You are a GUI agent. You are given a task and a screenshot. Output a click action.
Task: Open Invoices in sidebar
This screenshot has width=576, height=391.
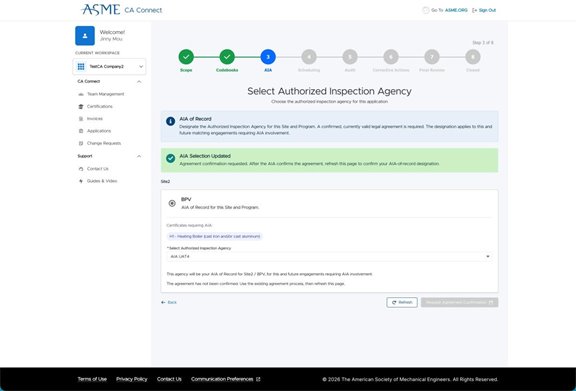click(95, 119)
